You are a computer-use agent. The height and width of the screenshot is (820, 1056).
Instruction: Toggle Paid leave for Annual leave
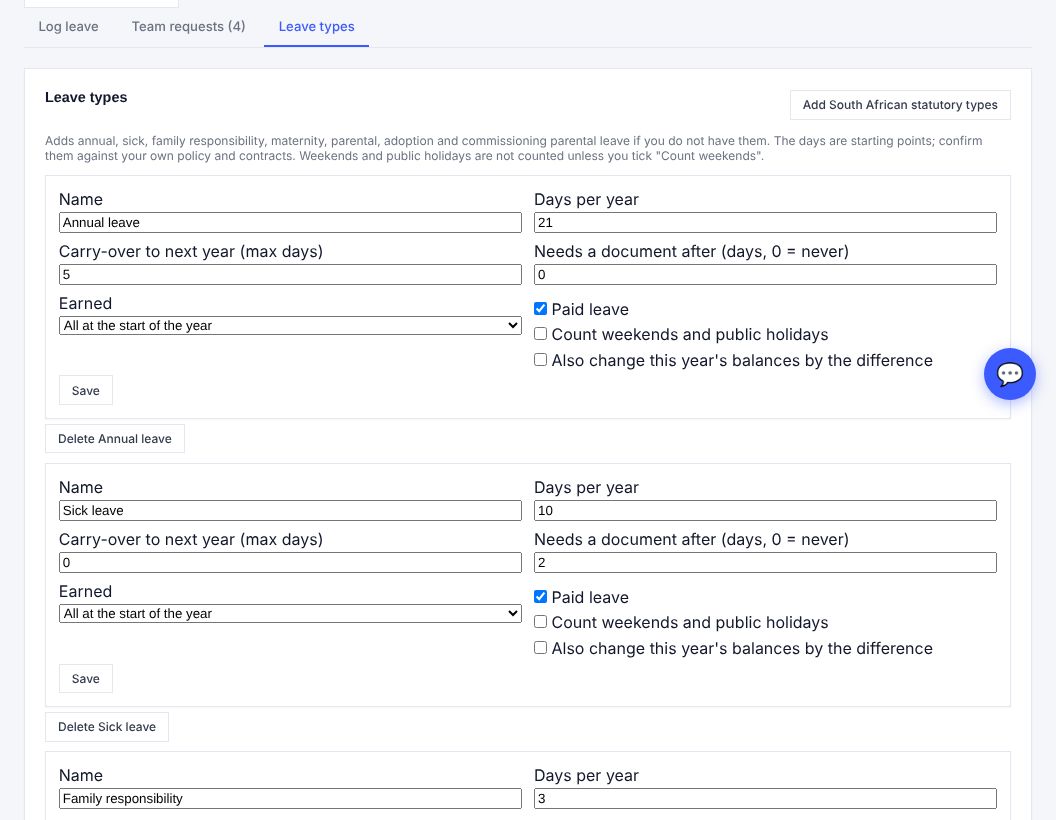[x=540, y=309]
